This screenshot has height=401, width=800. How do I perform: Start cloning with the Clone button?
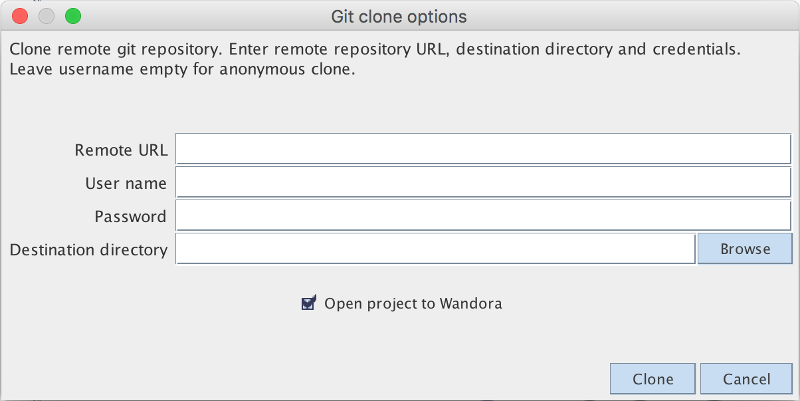click(653, 380)
